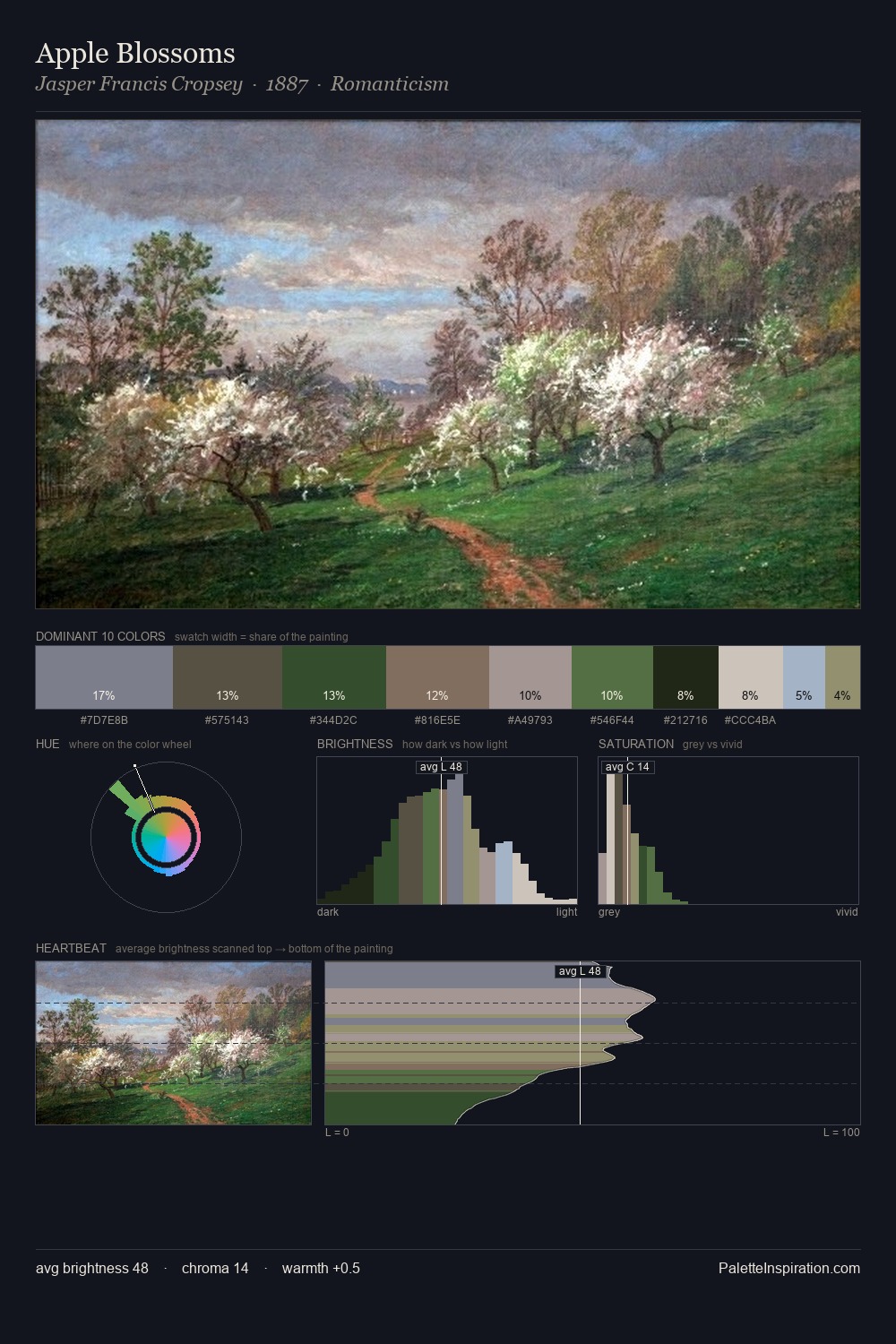
Task: Click the hex code #A49793
Action: [530, 719]
